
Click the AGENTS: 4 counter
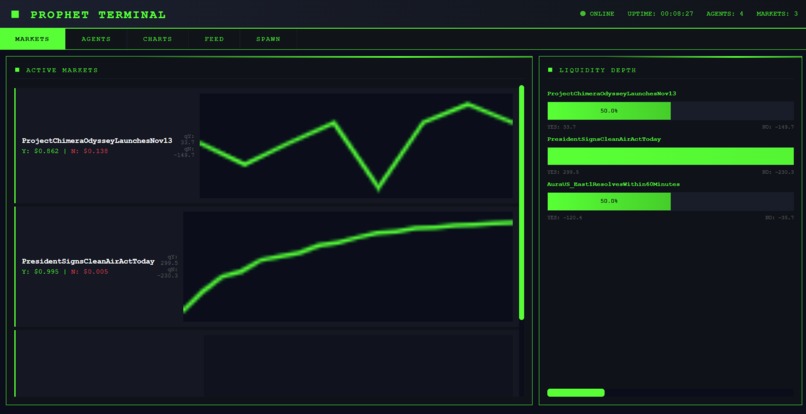pos(725,14)
